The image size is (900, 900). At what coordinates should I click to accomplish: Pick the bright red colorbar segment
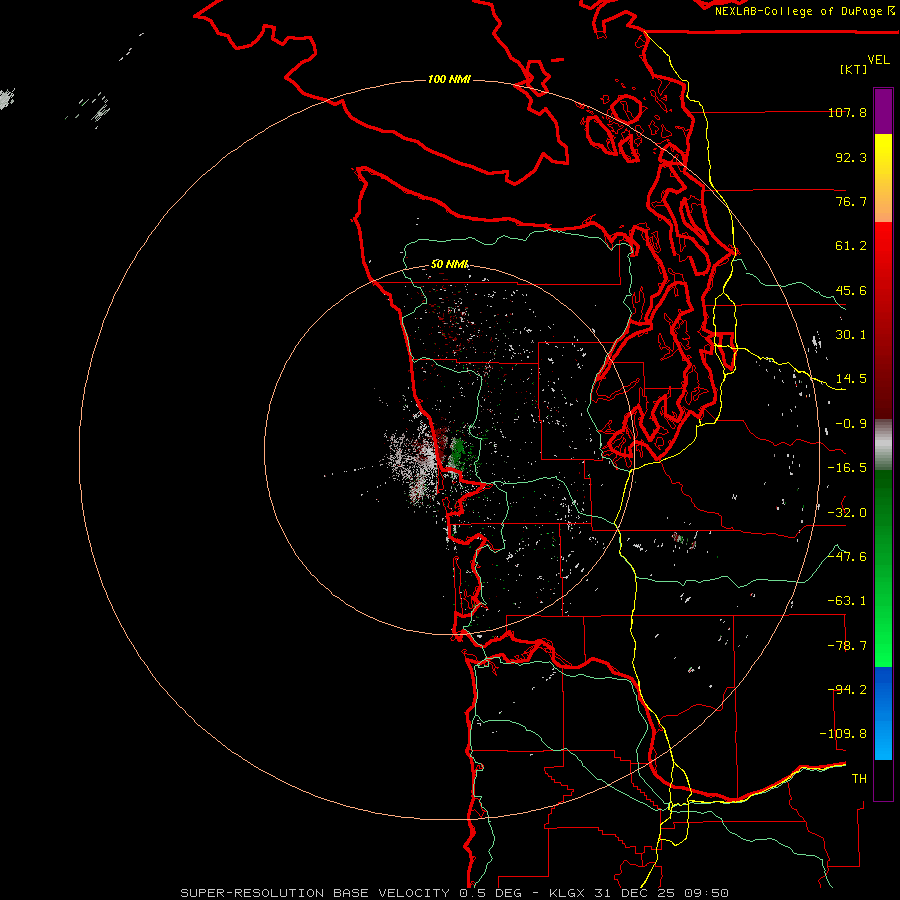tap(883, 247)
